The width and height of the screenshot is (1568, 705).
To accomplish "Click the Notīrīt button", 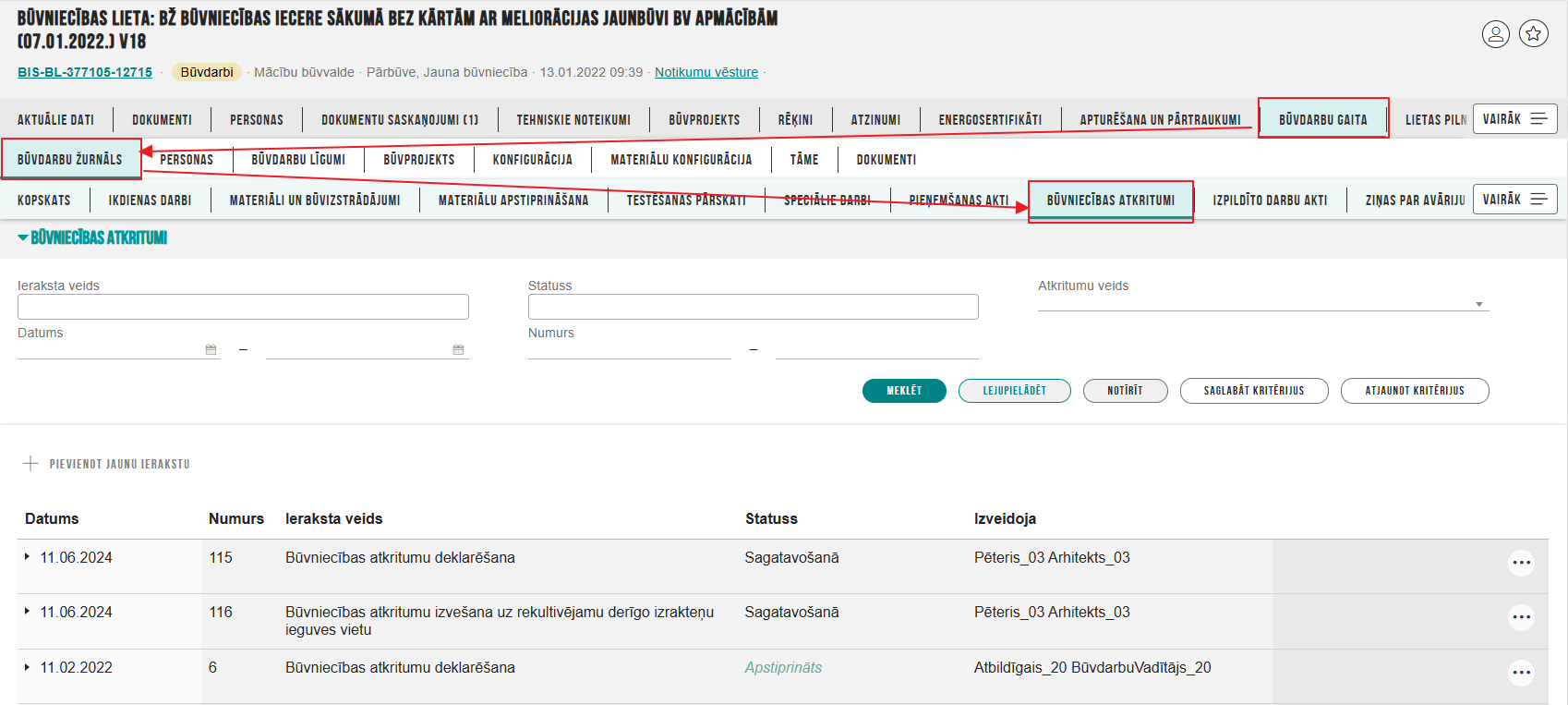I will tap(1126, 391).
